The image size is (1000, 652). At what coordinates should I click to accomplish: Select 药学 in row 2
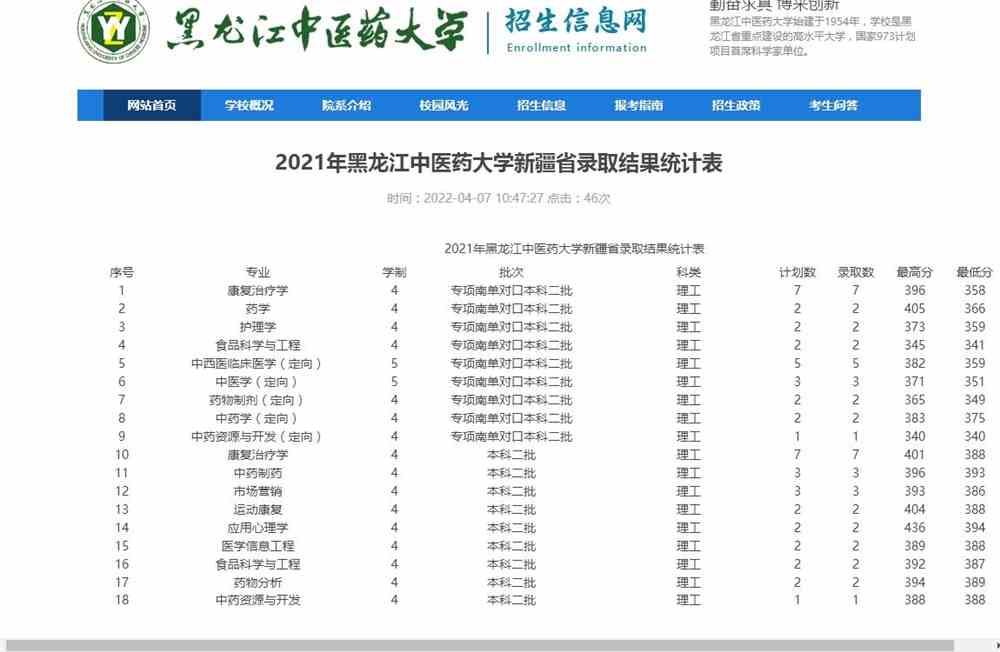[258, 309]
